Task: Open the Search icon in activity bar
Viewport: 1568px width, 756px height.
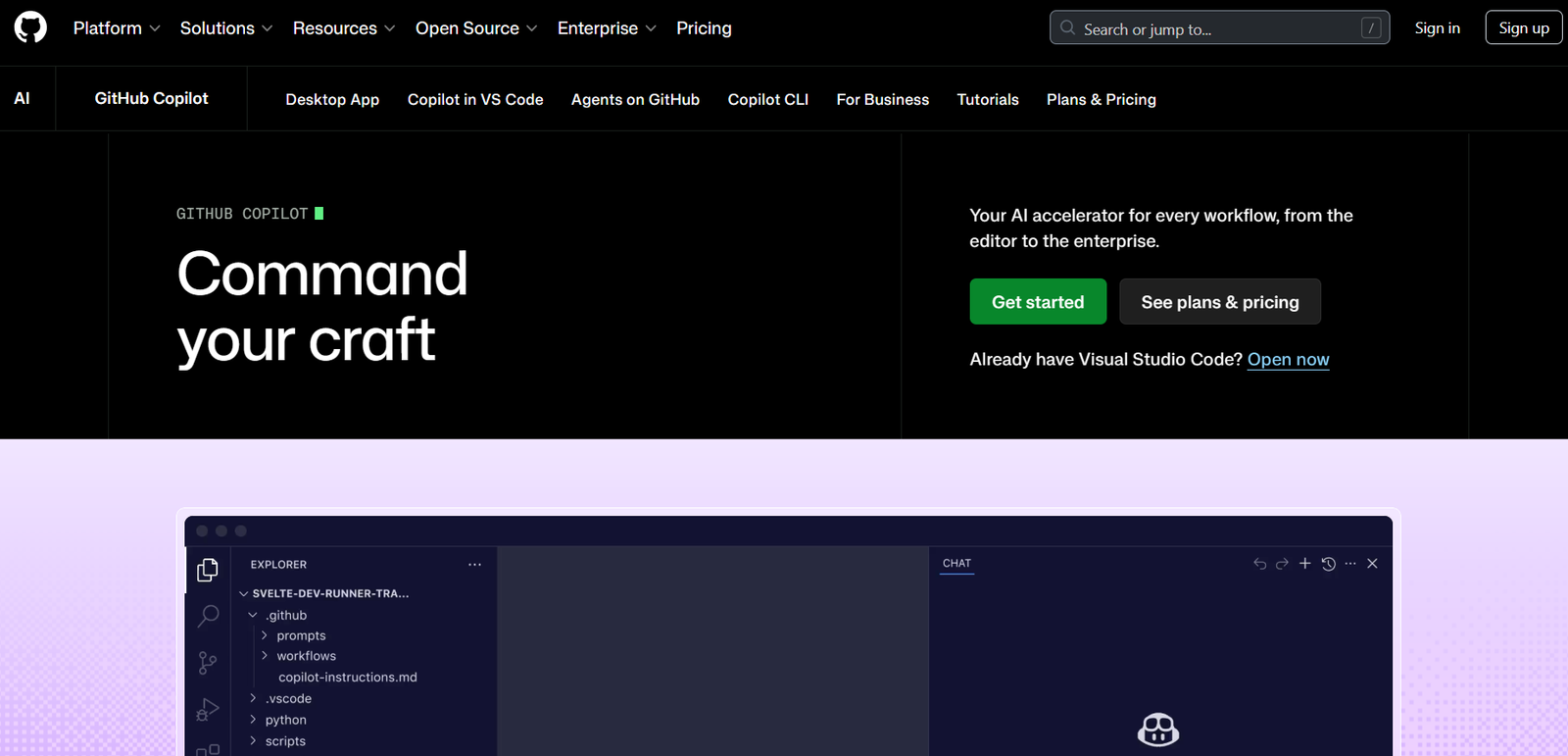Action: pos(208,616)
